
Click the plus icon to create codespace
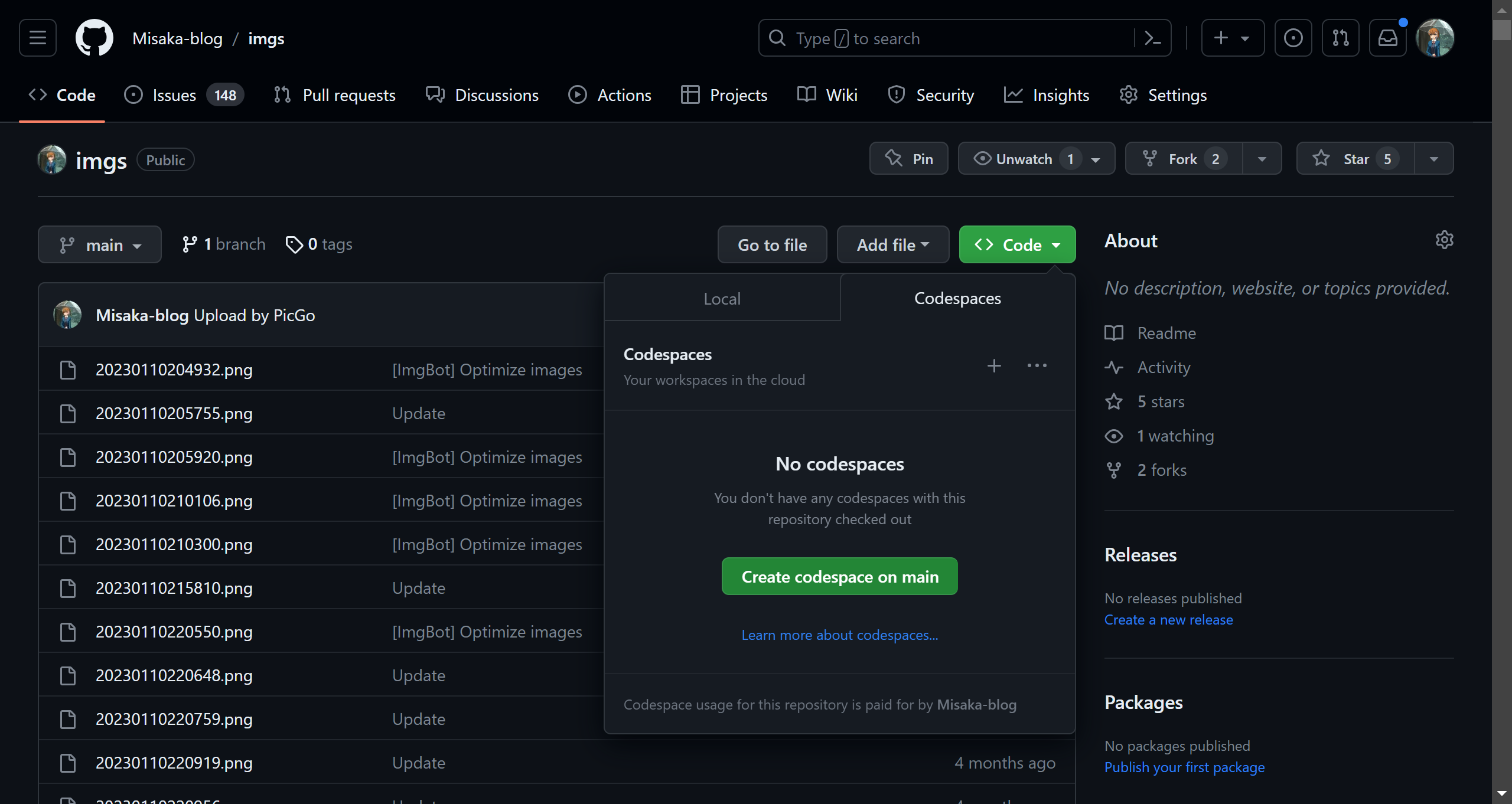994,366
